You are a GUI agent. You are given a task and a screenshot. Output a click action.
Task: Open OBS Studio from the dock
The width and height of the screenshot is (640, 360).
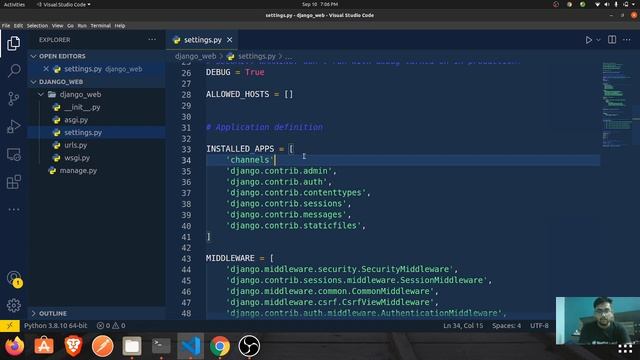coord(249,346)
